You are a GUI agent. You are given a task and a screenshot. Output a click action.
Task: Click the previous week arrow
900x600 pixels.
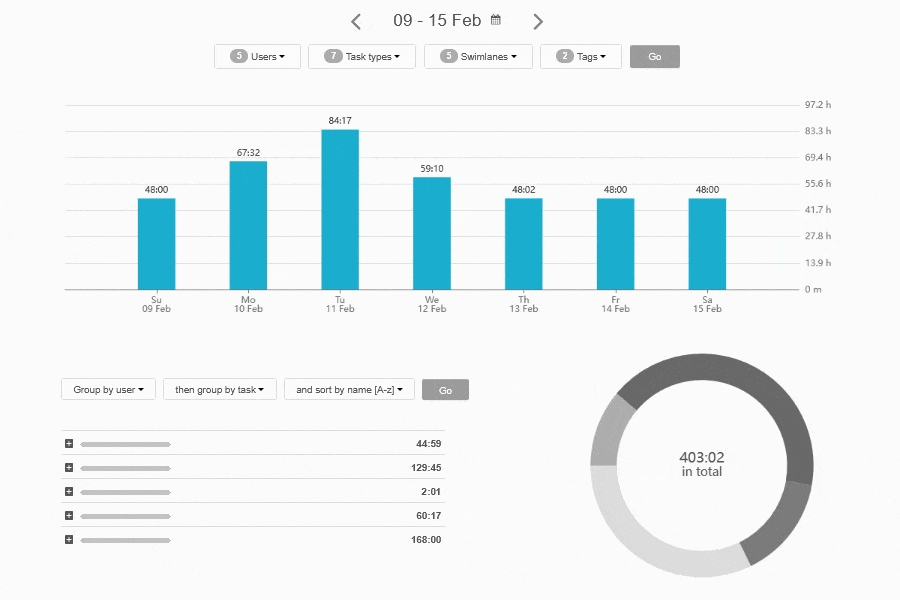355,20
